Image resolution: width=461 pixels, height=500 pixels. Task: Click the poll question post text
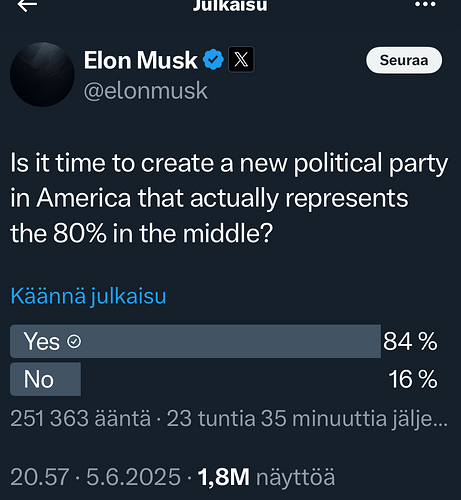pyautogui.click(x=229, y=198)
